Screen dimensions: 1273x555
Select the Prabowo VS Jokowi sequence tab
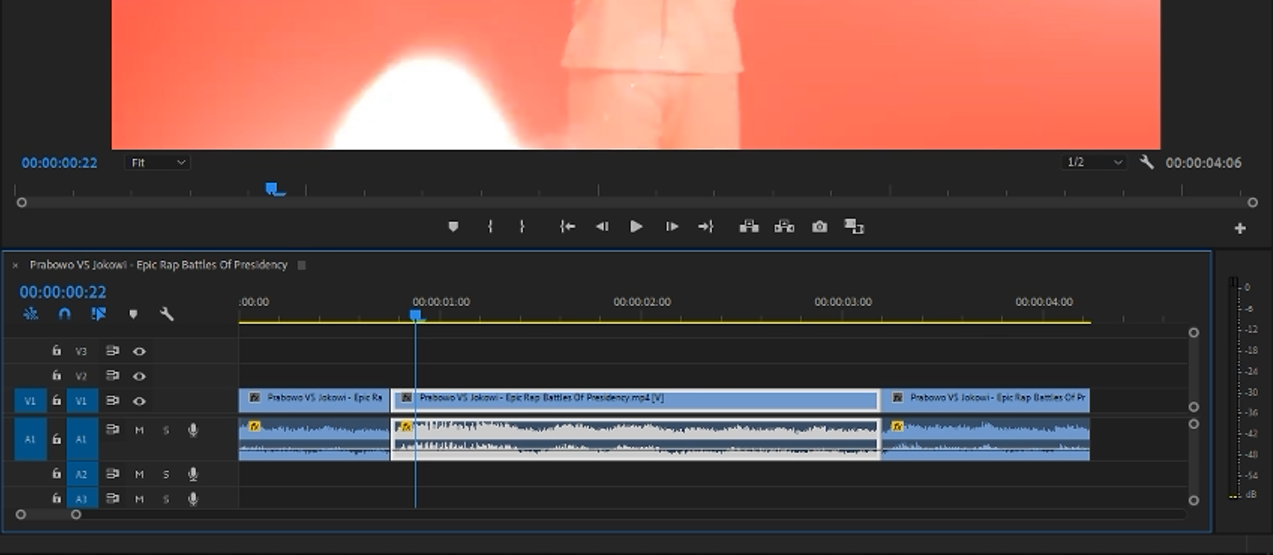(x=158, y=265)
